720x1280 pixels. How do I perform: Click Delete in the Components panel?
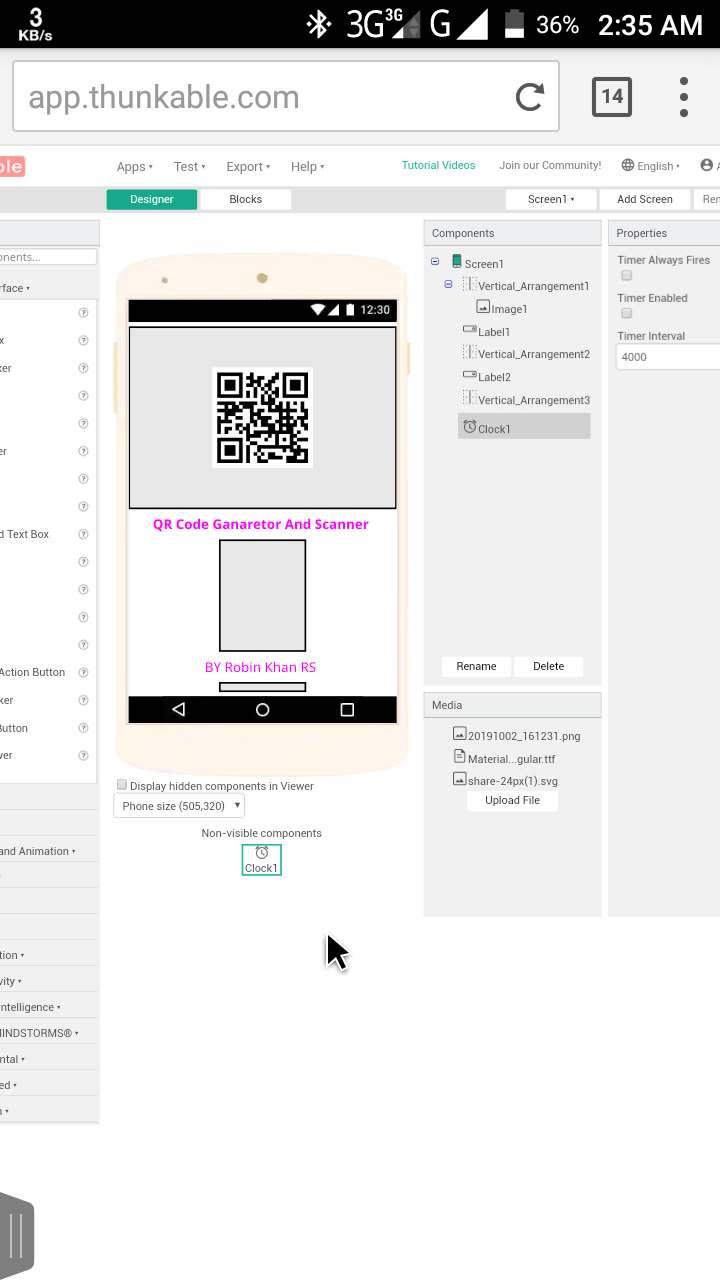click(x=548, y=666)
